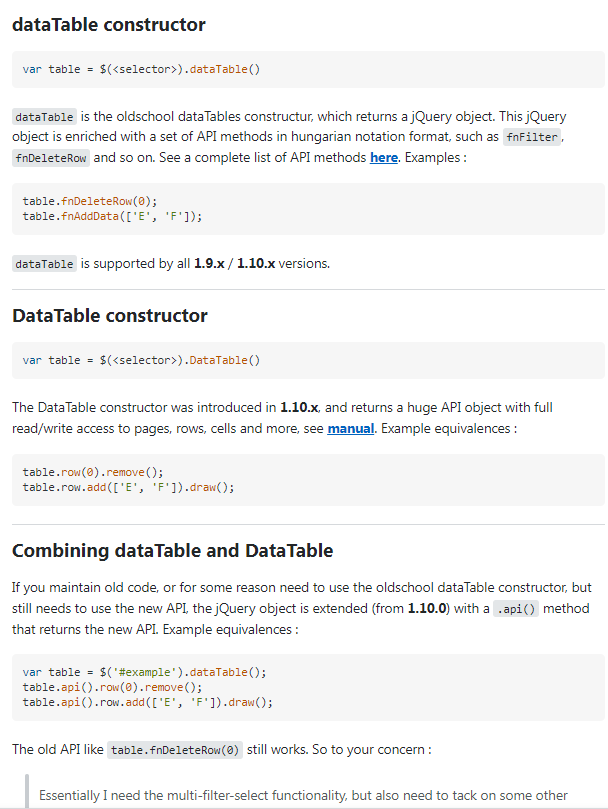Click the inline dataTable code before "is supported by"
The height and width of the screenshot is (809, 608).
pos(44,264)
